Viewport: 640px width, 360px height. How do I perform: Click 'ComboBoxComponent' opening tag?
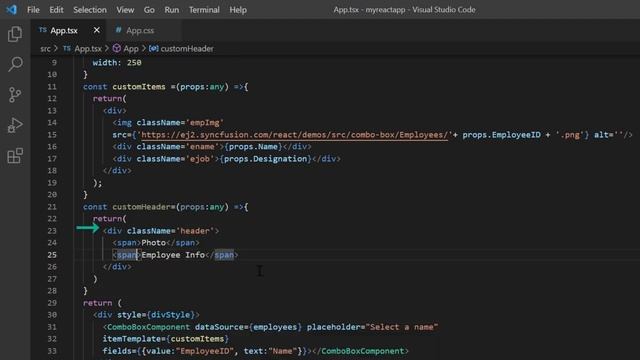tap(148, 327)
